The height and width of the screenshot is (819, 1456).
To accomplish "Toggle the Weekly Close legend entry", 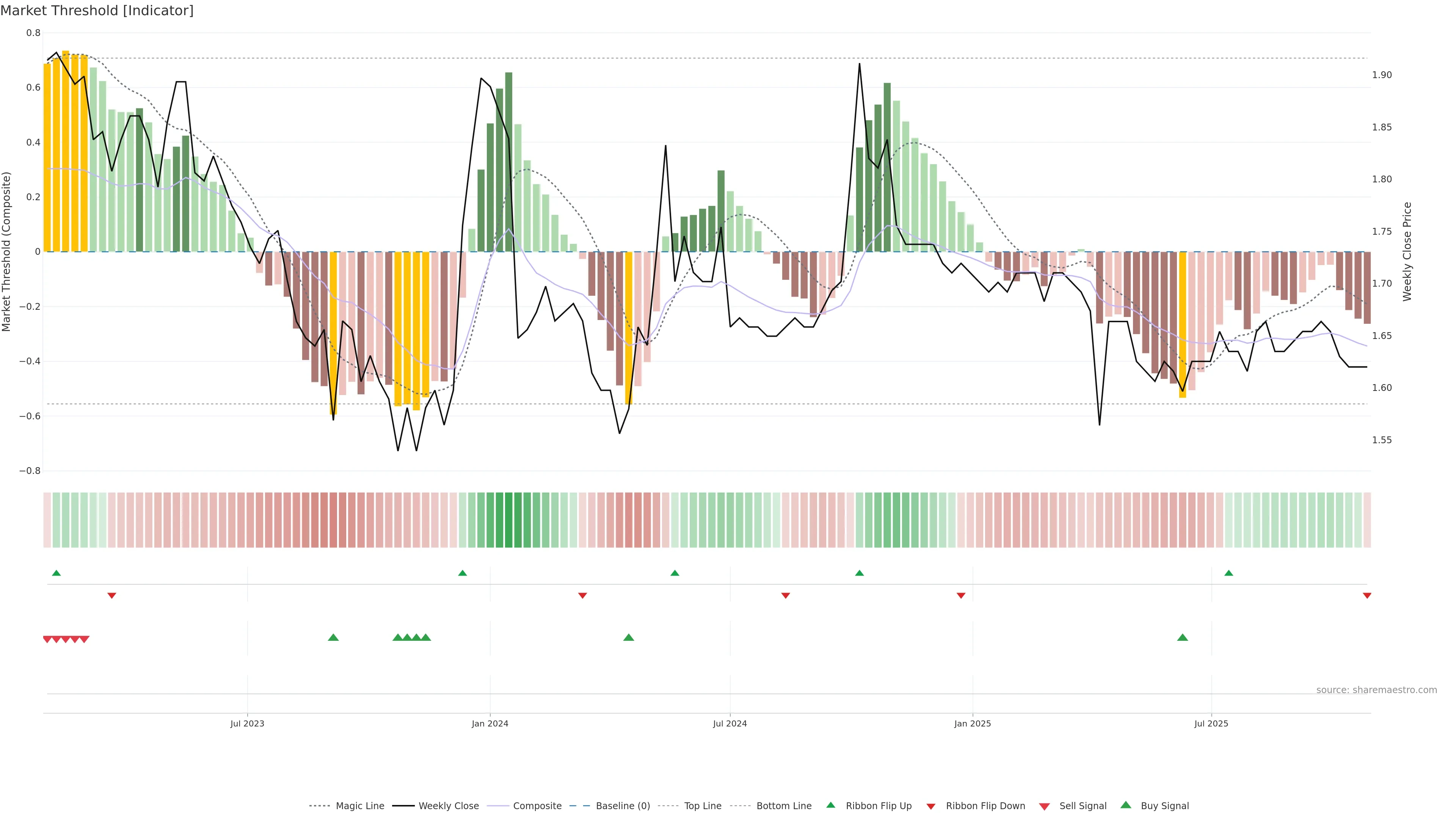I will [x=448, y=806].
